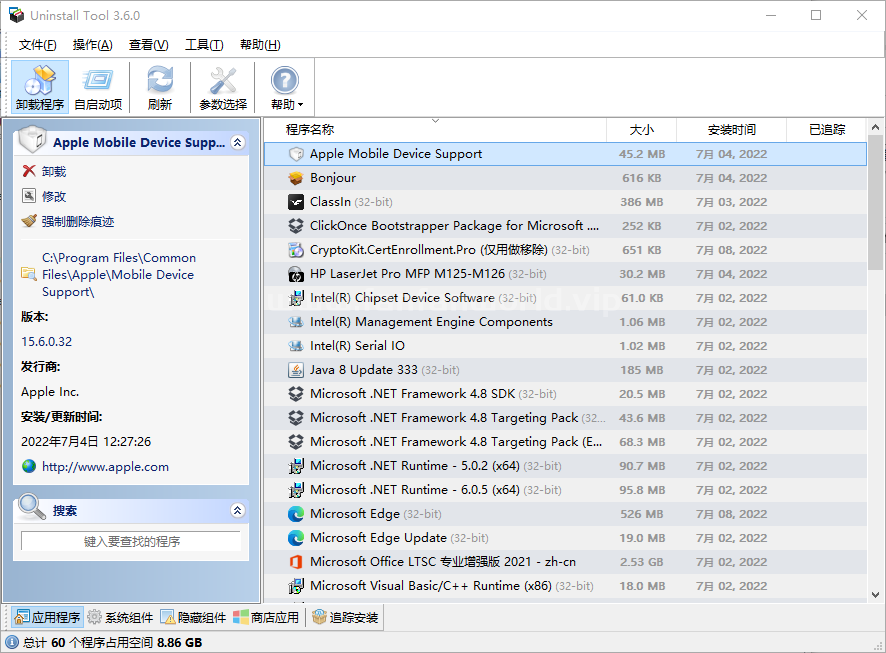Select the ClassIn program icon
The width and height of the screenshot is (886, 653).
click(296, 202)
